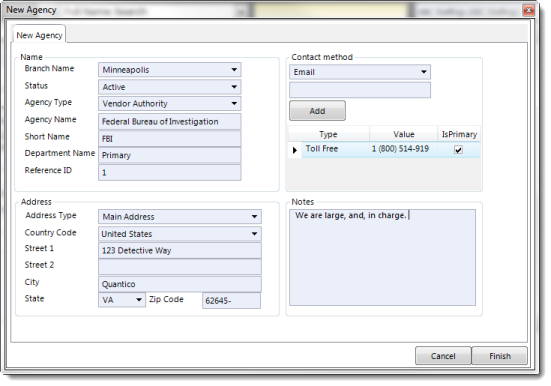Click the empty contact value field

[360, 90]
